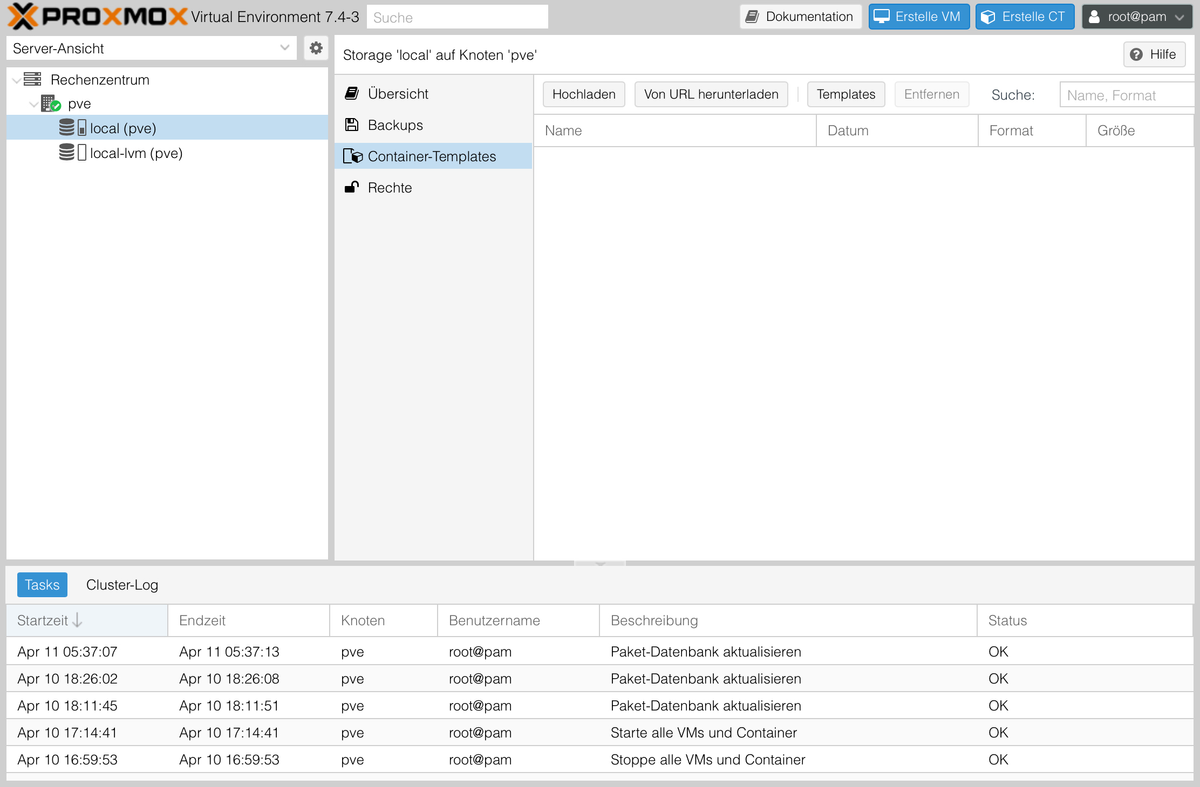Open the Übersicht section
Screen dimensions: 1200x787
pyautogui.click(x=433, y=93)
